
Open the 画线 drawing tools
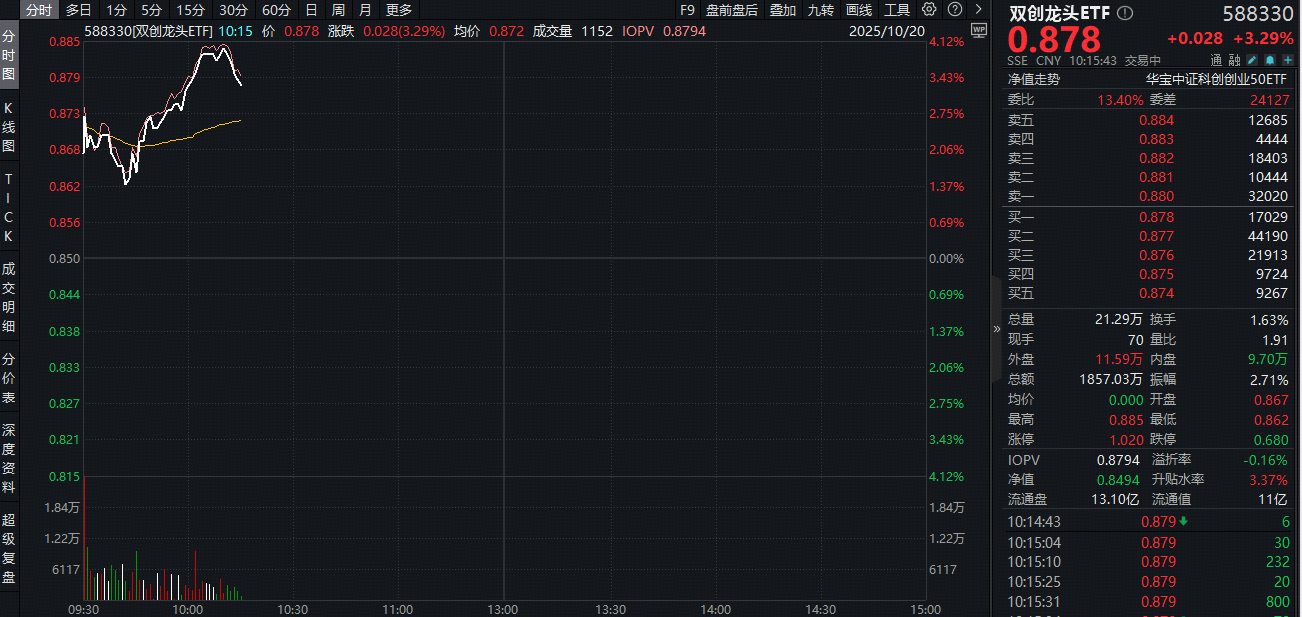(859, 10)
